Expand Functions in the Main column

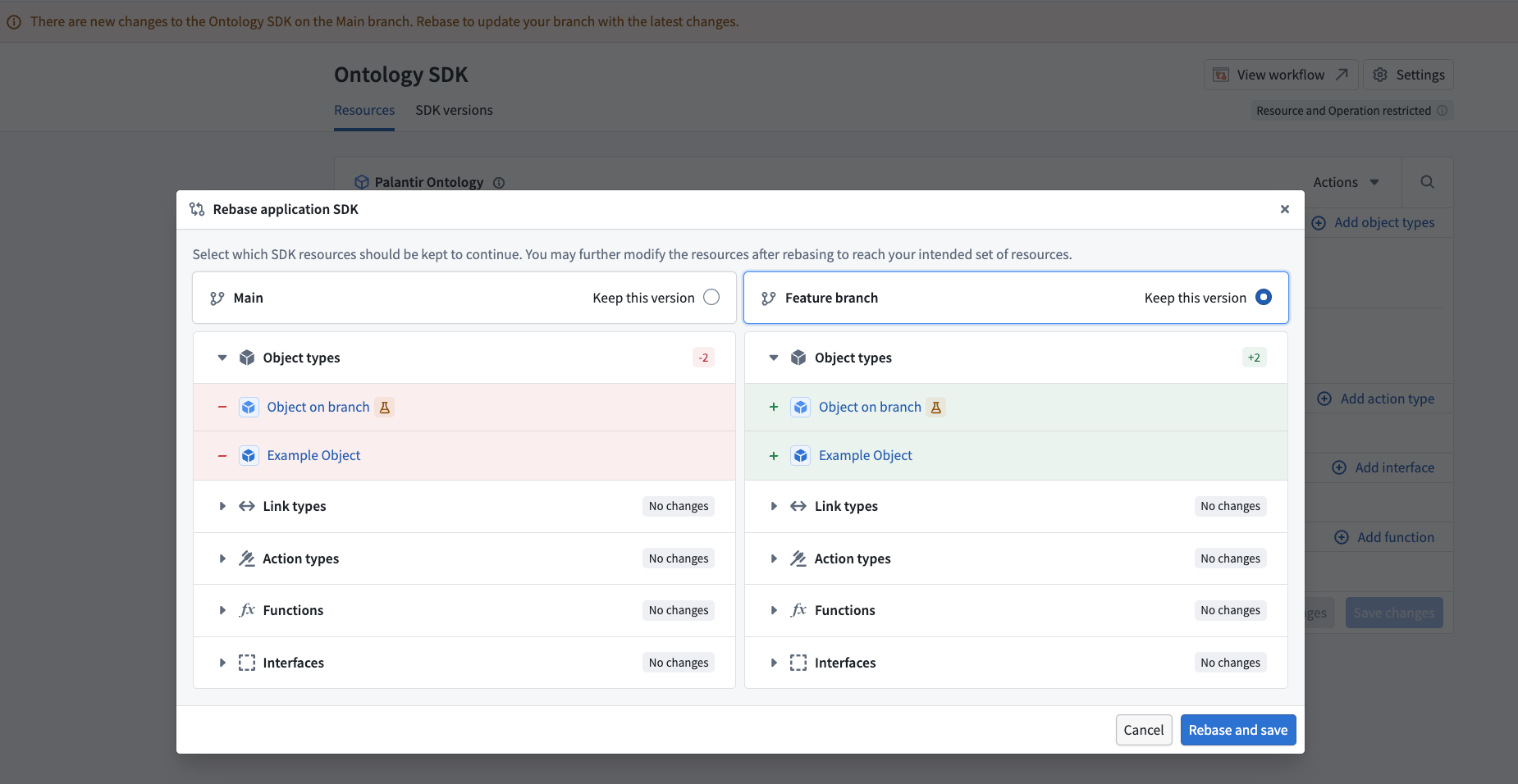coord(222,610)
